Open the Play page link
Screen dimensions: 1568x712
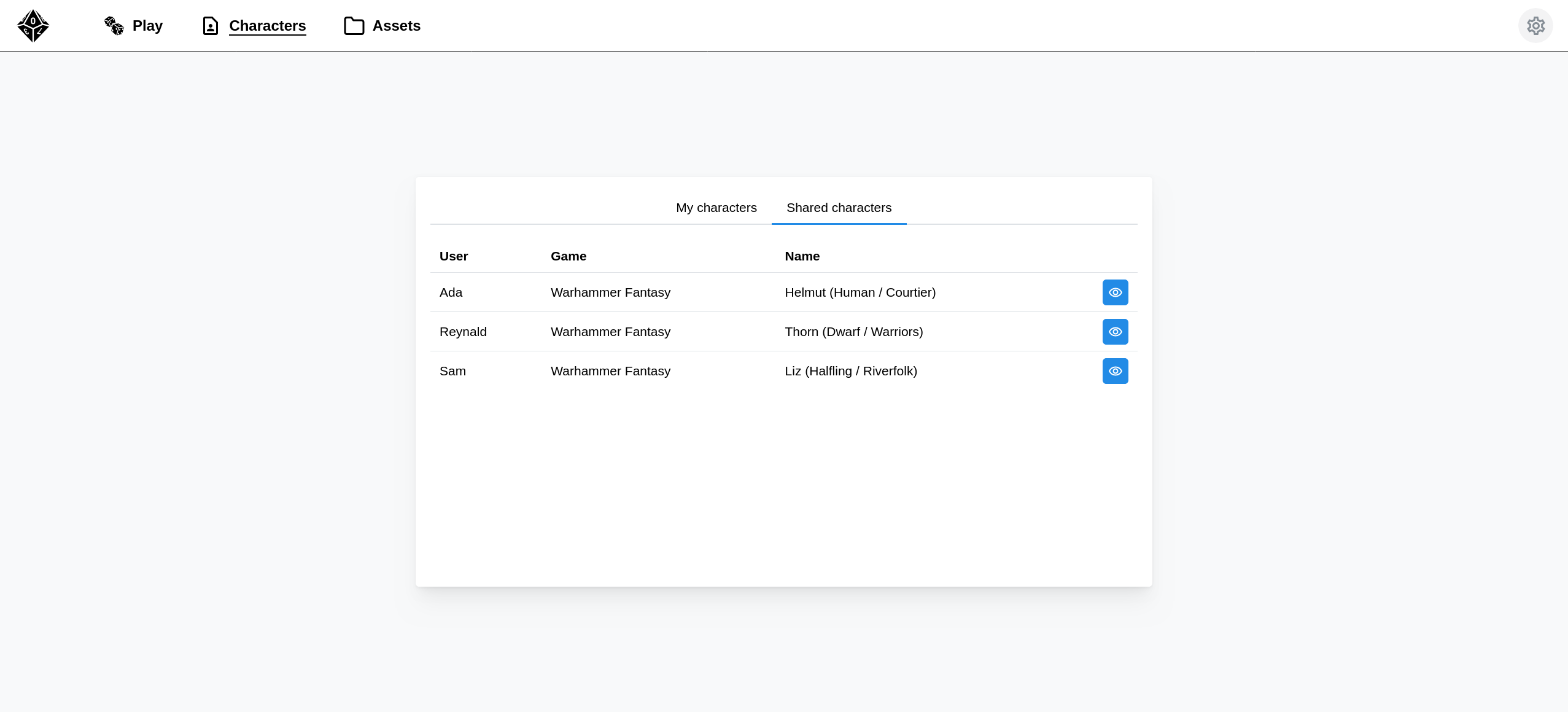pos(147,26)
